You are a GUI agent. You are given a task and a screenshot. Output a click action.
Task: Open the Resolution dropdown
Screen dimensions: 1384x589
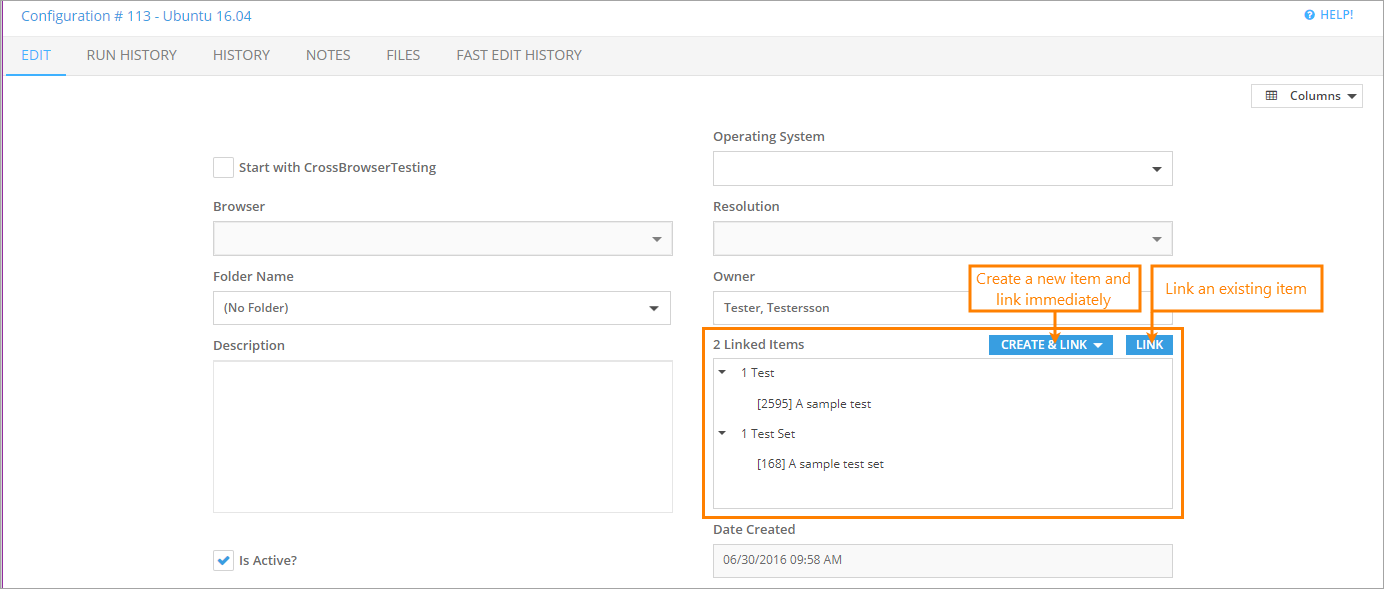(942, 239)
